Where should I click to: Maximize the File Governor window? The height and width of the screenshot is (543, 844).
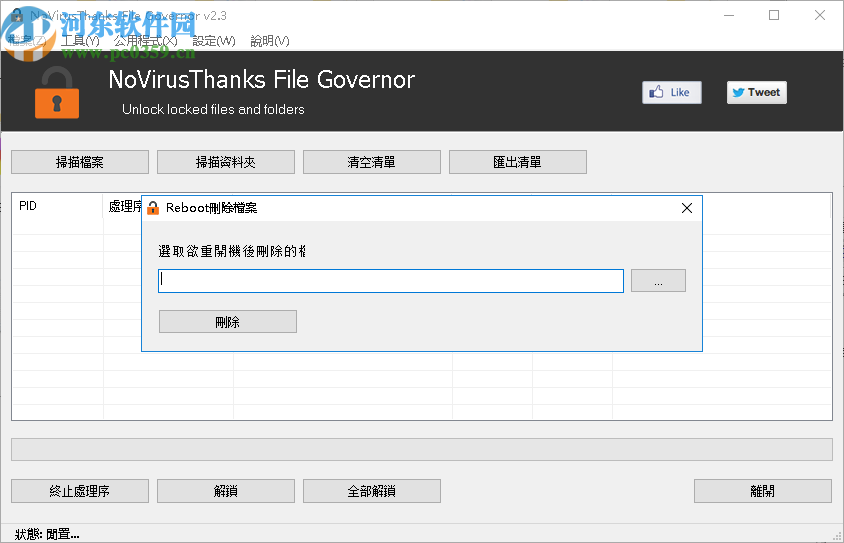[x=774, y=15]
